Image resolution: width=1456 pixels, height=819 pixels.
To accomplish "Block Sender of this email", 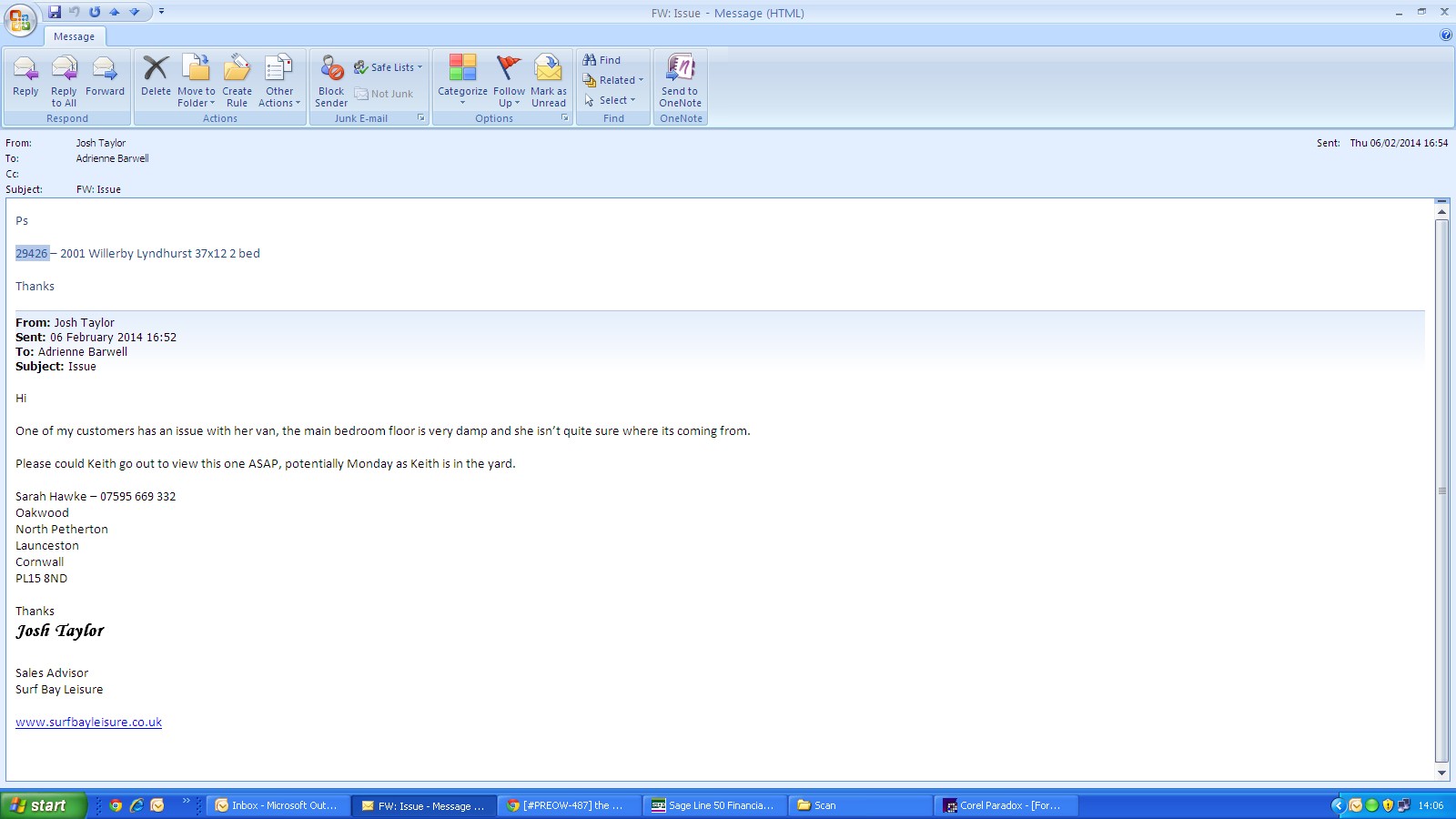I will coord(331,80).
